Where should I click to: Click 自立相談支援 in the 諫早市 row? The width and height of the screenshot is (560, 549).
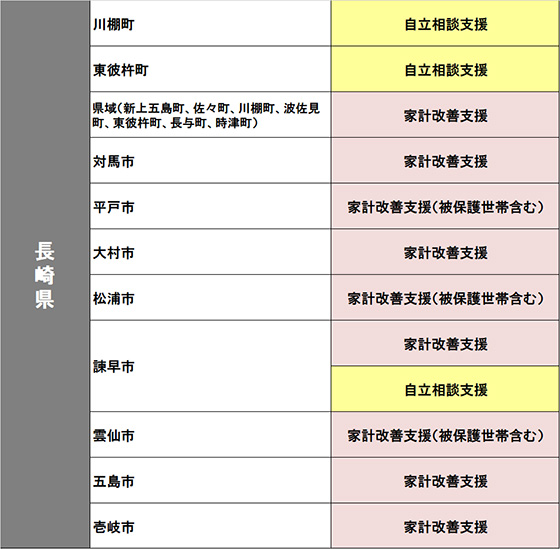pos(445,389)
